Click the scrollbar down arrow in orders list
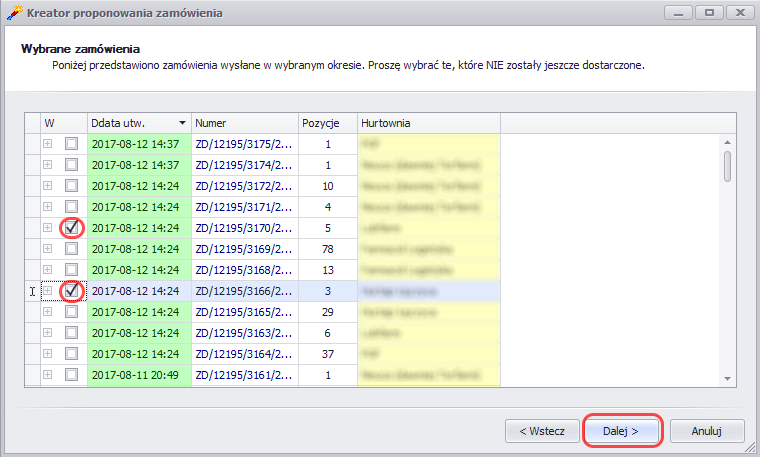760x457 pixels. coord(727,378)
